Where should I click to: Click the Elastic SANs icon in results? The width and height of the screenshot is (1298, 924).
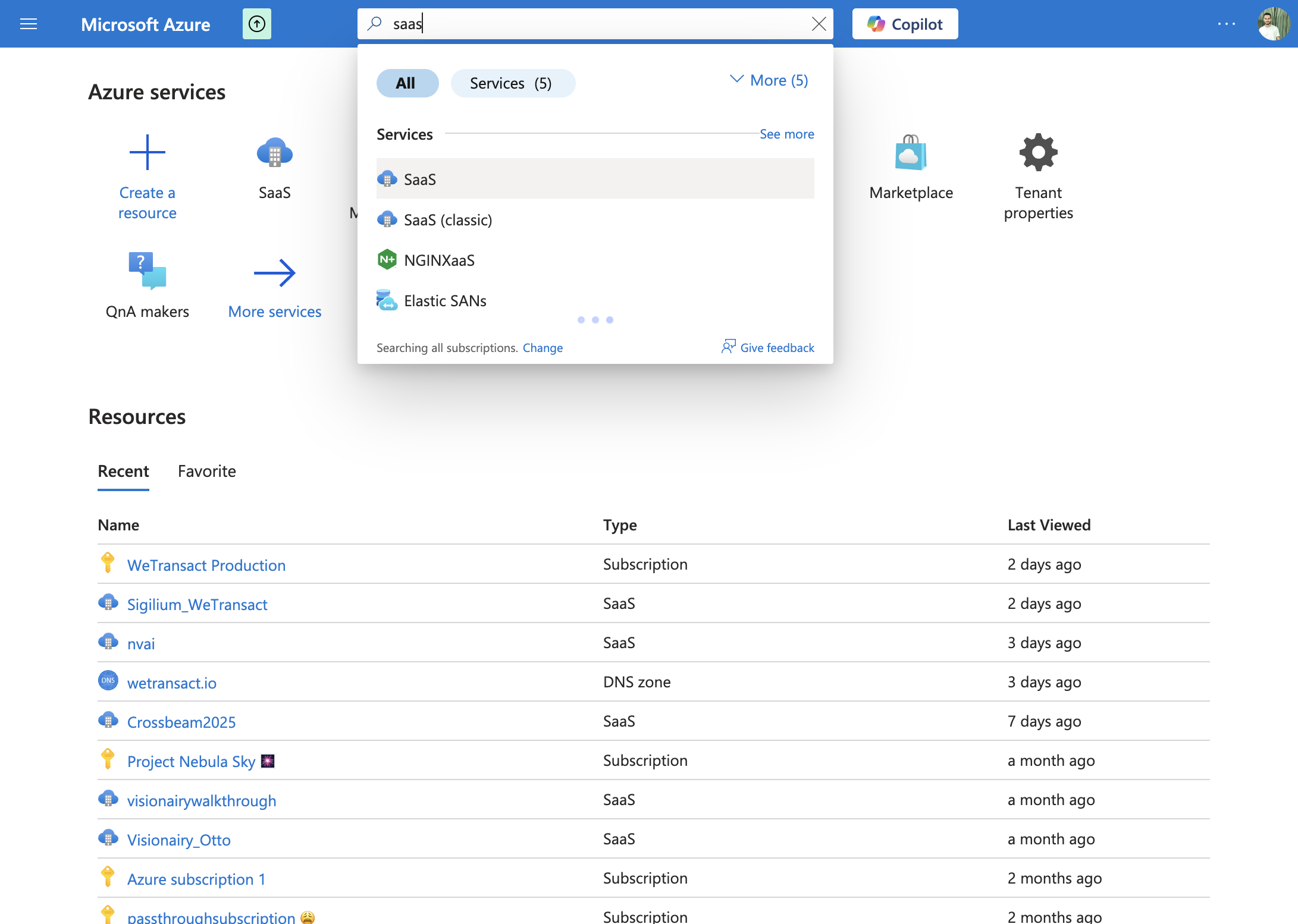pyautogui.click(x=387, y=300)
